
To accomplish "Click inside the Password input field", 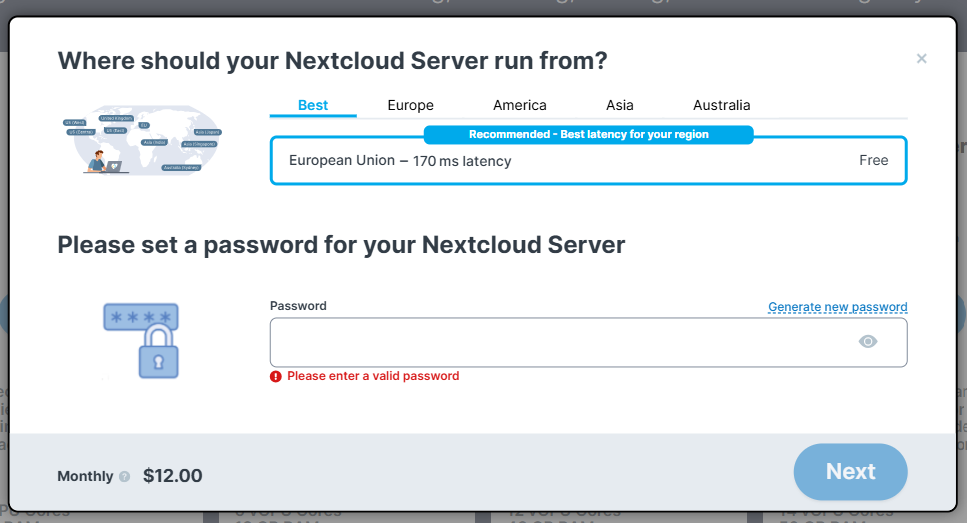I will [x=588, y=342].
